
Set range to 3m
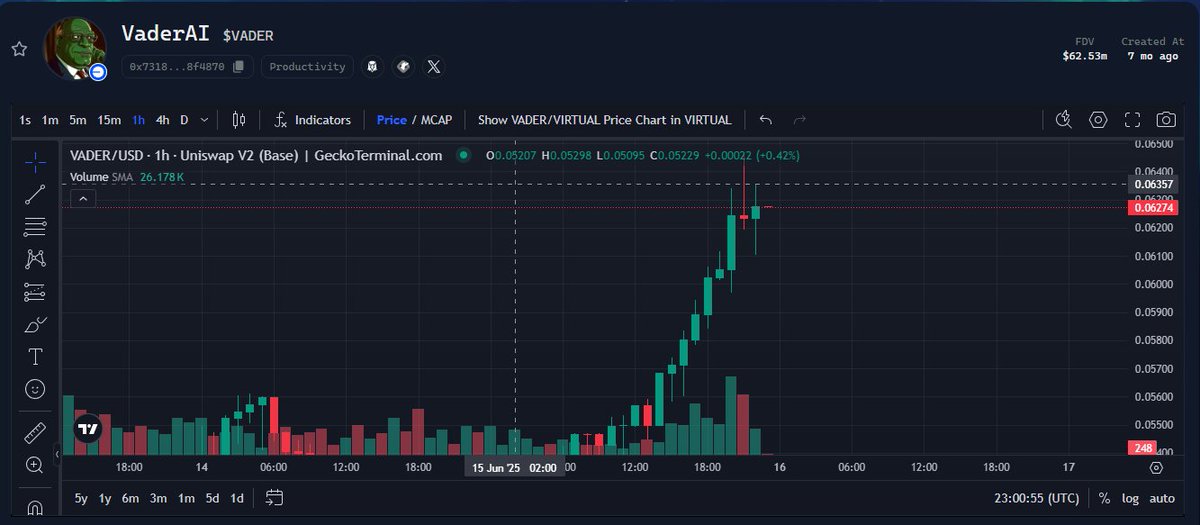pos(158,498)
